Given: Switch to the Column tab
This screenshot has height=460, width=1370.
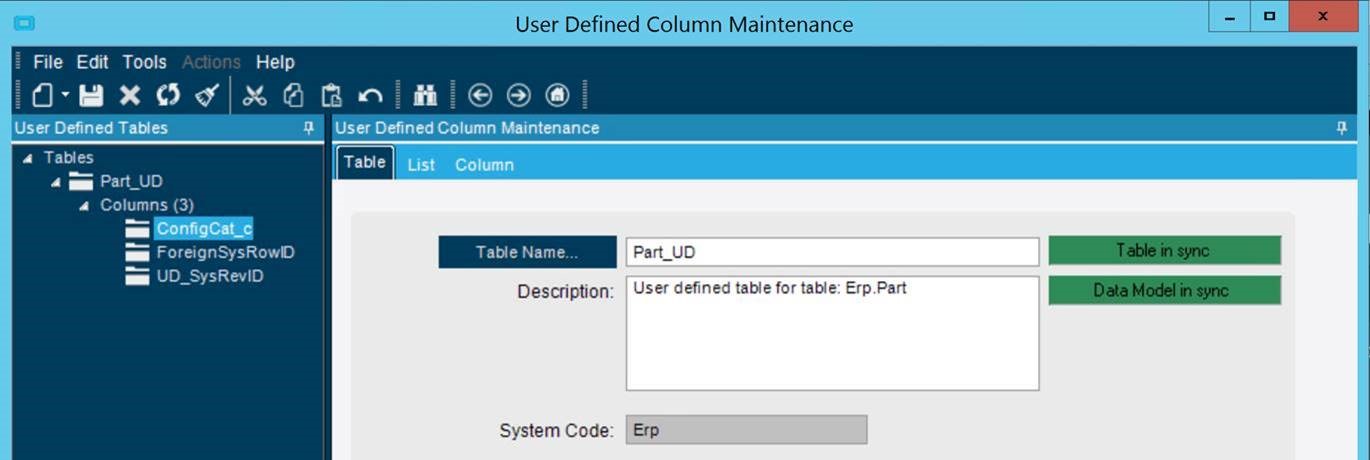Looking at the screenshot, I should pyautogui.click(x=484, y=165).
